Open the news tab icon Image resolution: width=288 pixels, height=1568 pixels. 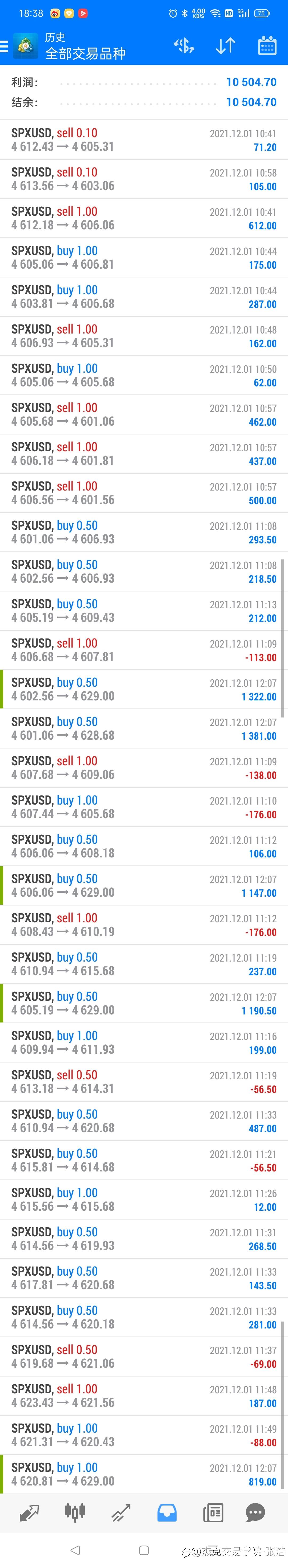tap(213, 1513)
